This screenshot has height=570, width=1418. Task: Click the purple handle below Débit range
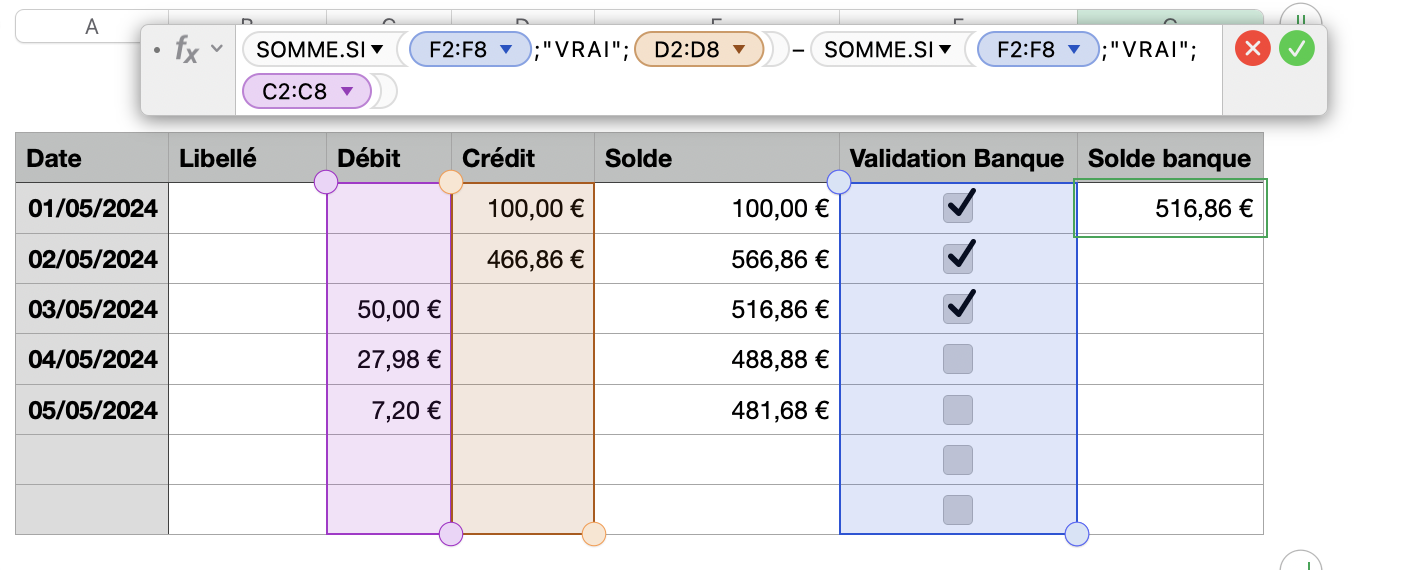pyautogui.click(x=451, y=534)
